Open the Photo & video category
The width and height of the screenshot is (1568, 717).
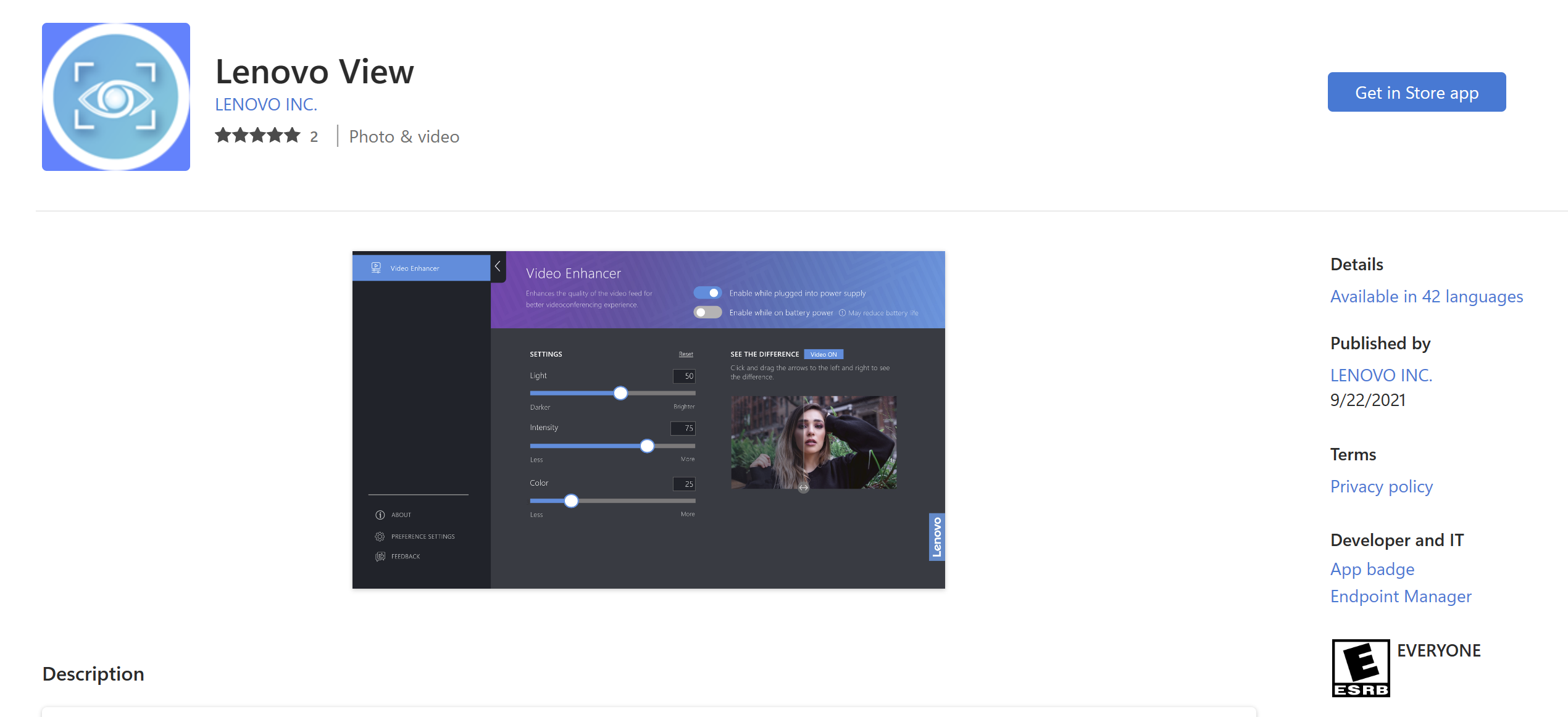coord(404,136)
